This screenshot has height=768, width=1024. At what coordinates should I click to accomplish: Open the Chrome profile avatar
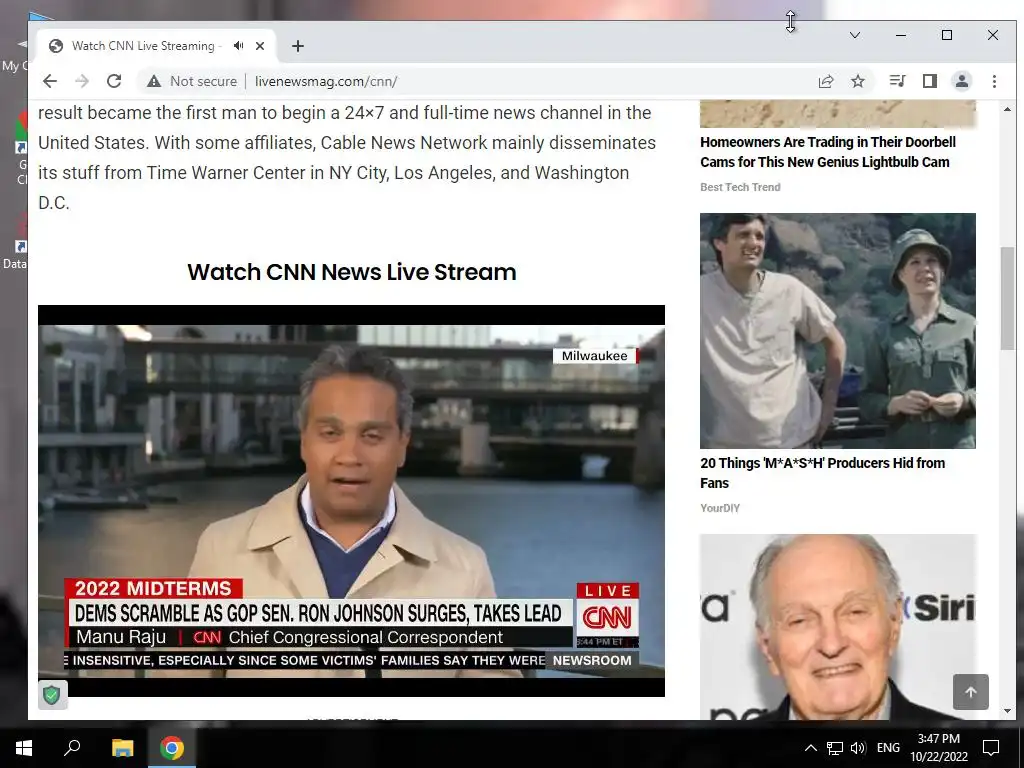pos(962,81)
